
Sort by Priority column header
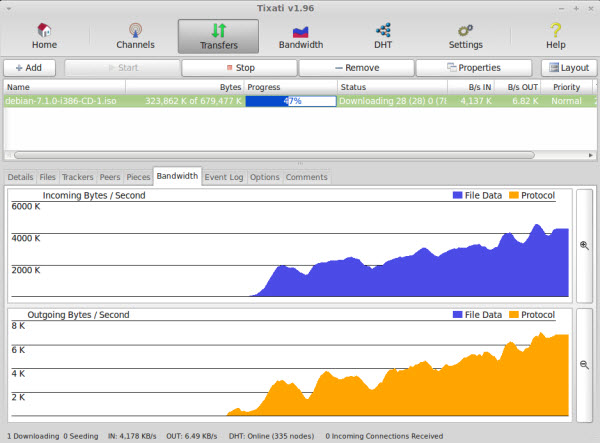point(566,87)
